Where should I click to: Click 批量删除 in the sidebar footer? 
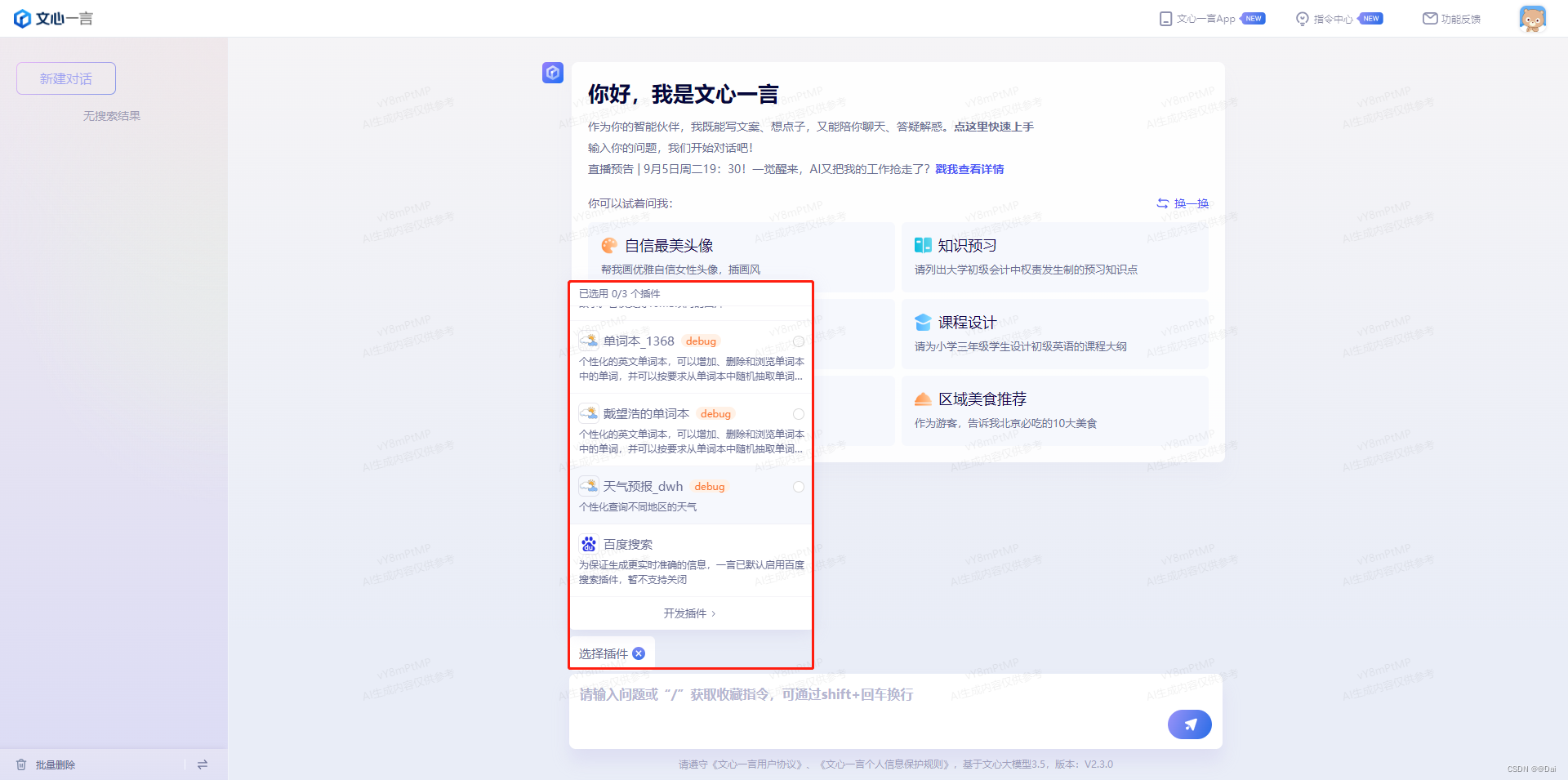pyautogui.click(x=56, y=765)
